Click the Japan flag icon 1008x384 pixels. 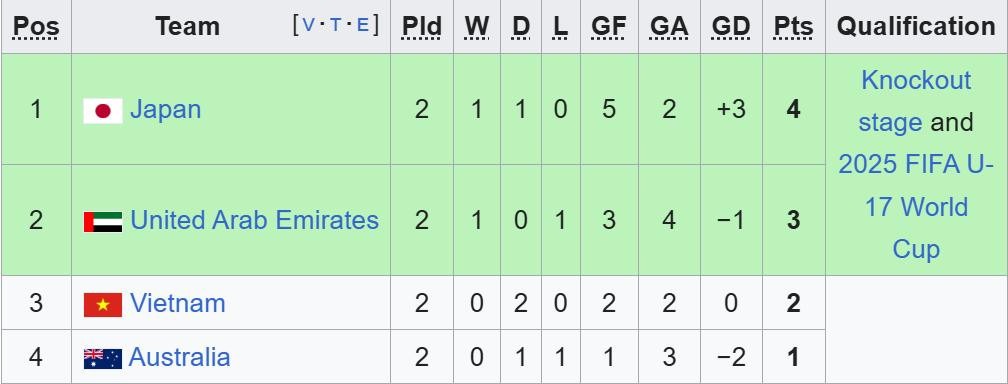pos(103,111)
